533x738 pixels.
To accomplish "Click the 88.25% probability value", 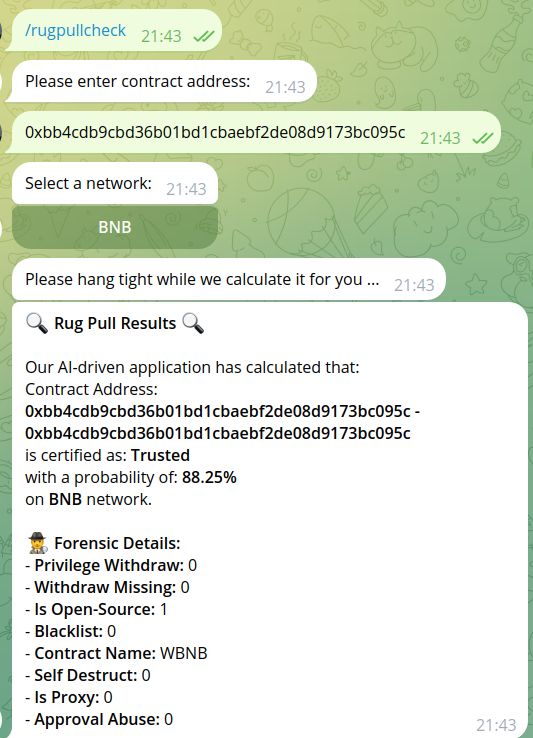I will point(209,477).
